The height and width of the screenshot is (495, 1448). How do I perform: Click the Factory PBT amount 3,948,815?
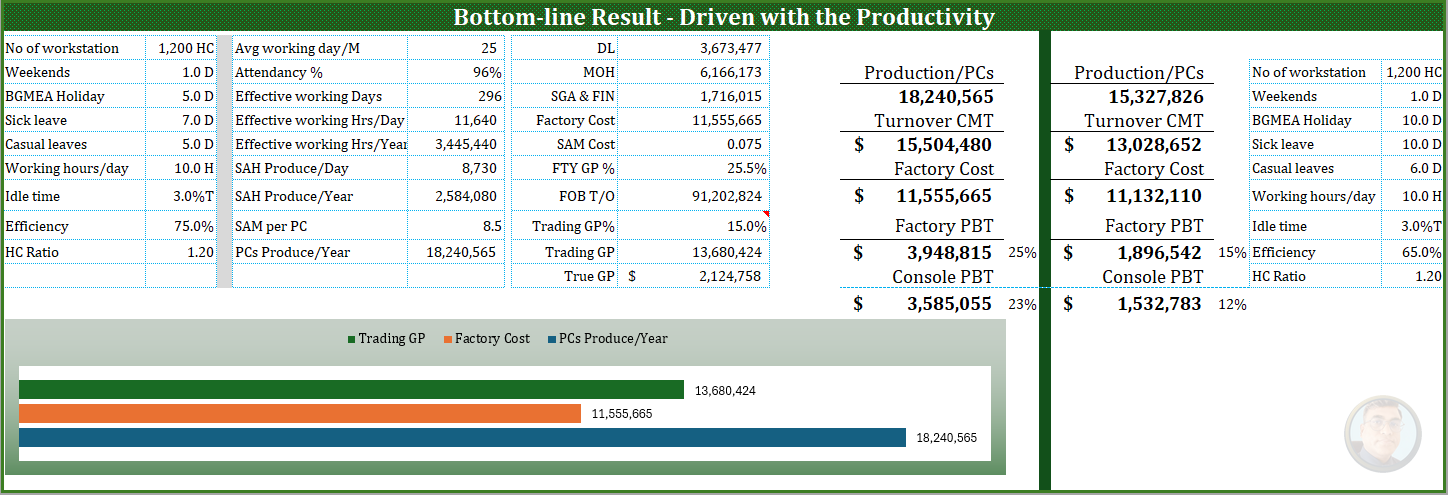950,253
